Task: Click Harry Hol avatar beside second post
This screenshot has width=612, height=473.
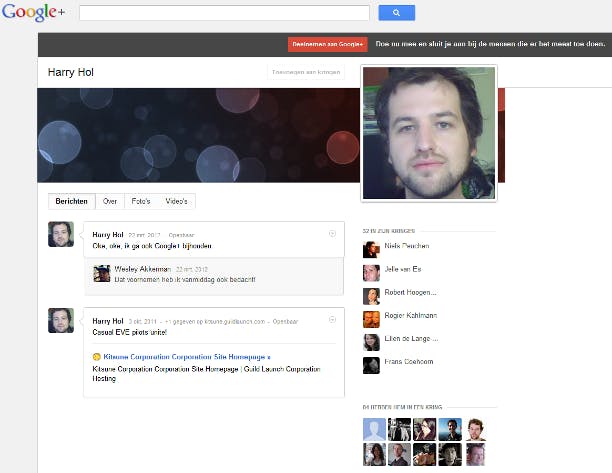Action: pos(61,320)
